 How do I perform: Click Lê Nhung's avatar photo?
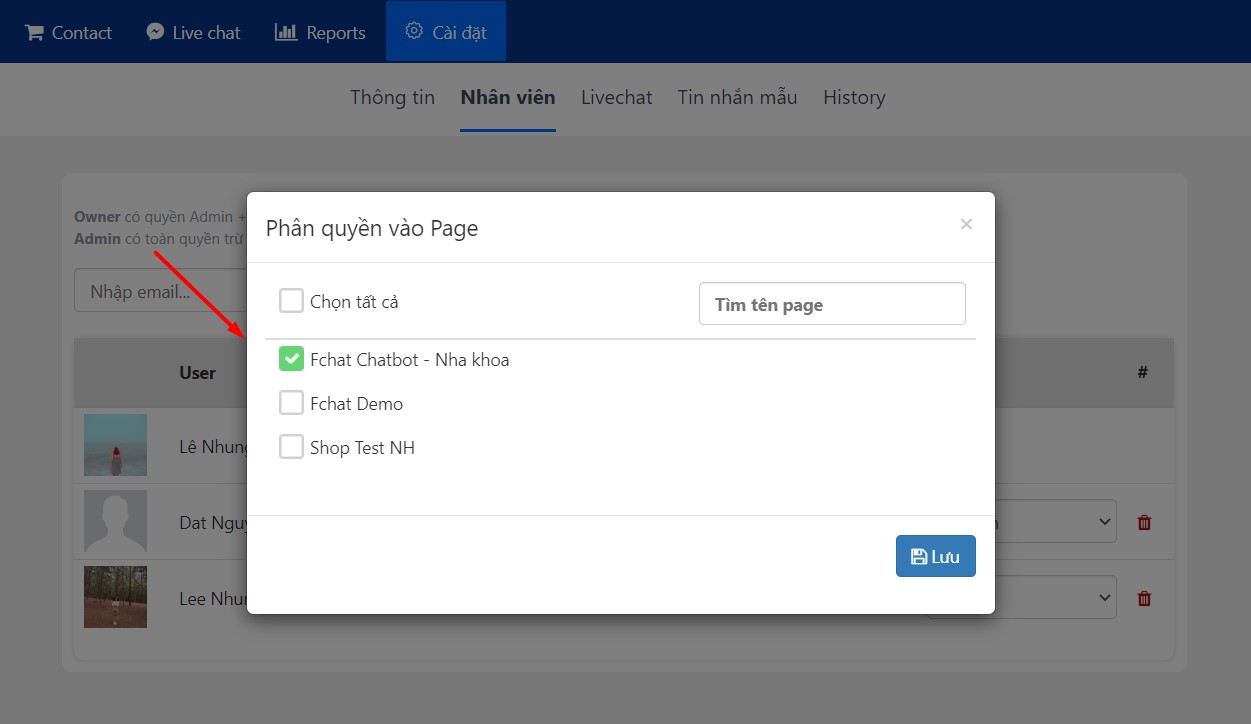115,445
